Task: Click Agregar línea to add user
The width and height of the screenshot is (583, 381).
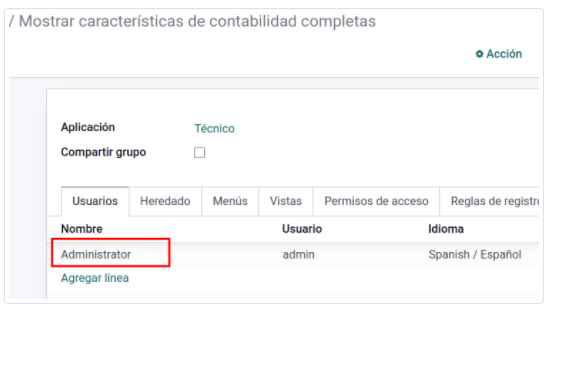Action: (x=95, y=278)
